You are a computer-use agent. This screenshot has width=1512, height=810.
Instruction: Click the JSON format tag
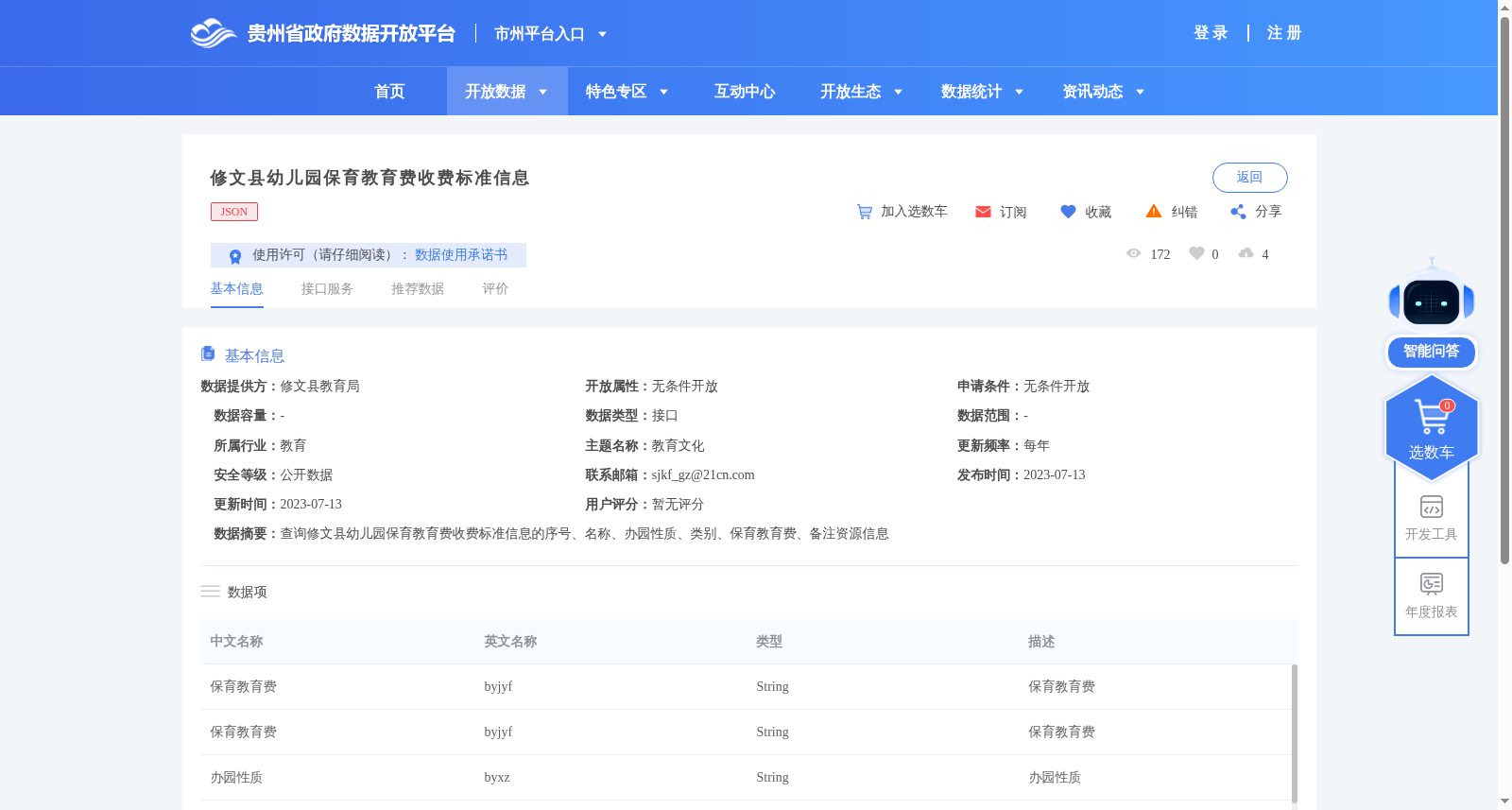coord(234,212)
